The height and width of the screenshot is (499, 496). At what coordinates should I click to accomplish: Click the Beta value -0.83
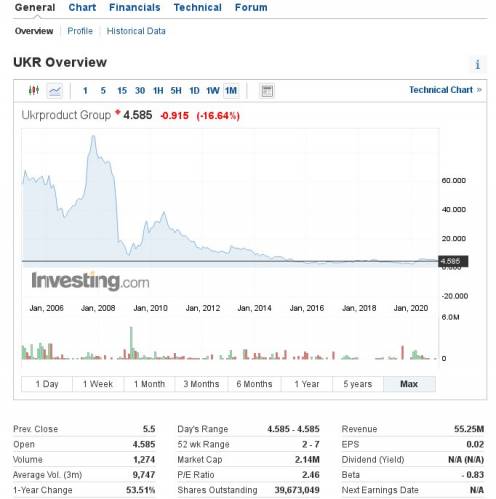(473, 475)
